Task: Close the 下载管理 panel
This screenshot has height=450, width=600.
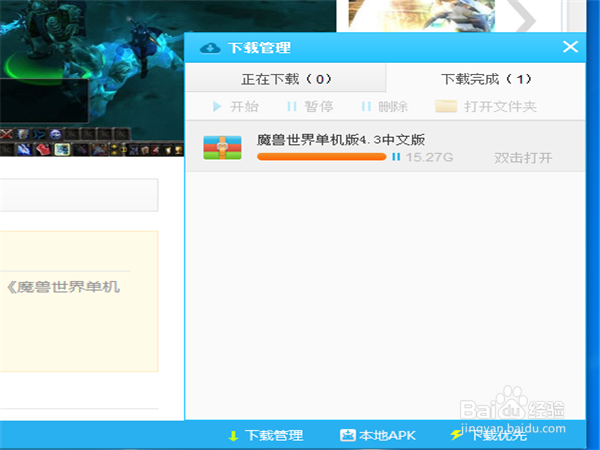Action: coord(570,47)
